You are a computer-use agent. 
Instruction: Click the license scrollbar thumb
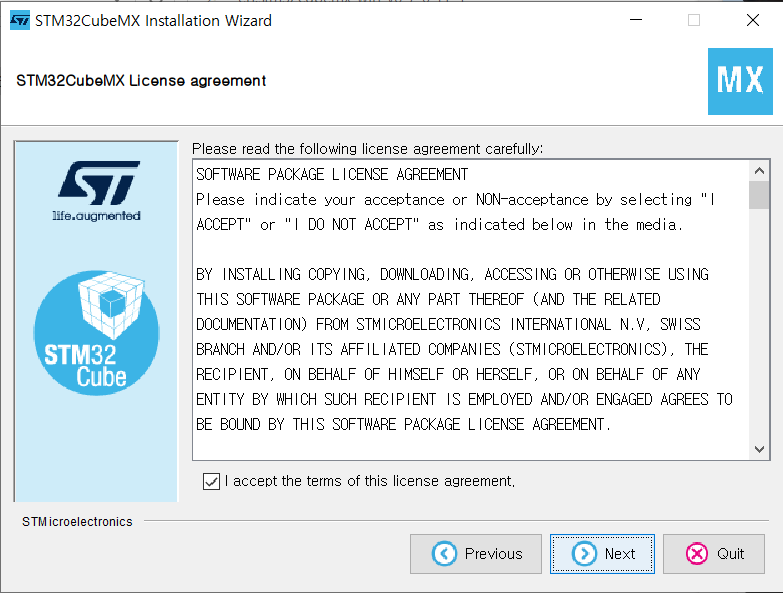pyautogui.click(x=759, y=195)
